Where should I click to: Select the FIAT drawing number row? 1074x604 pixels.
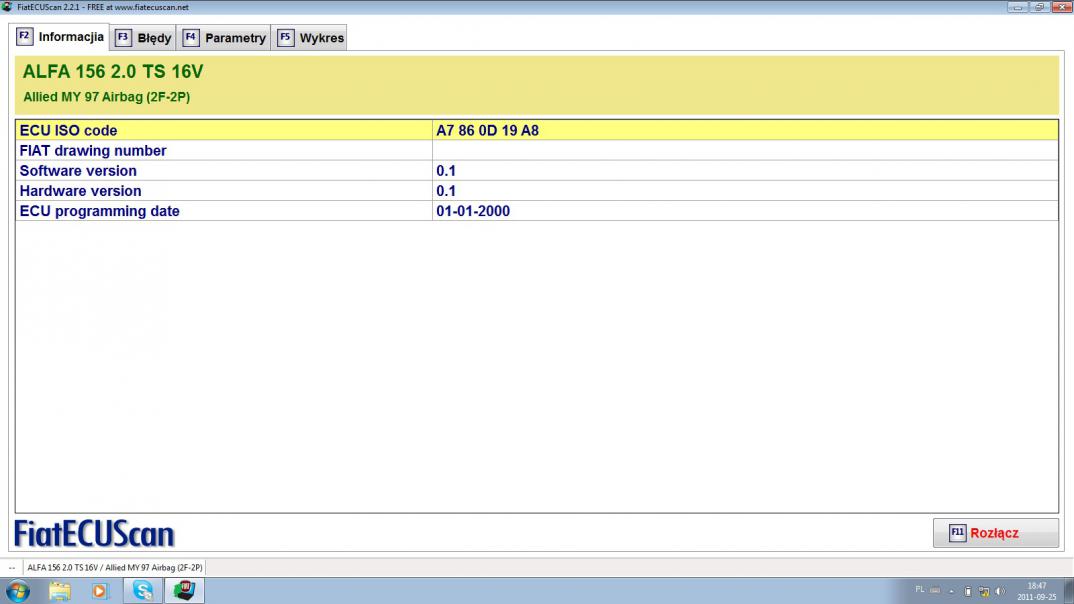(537, 151)
